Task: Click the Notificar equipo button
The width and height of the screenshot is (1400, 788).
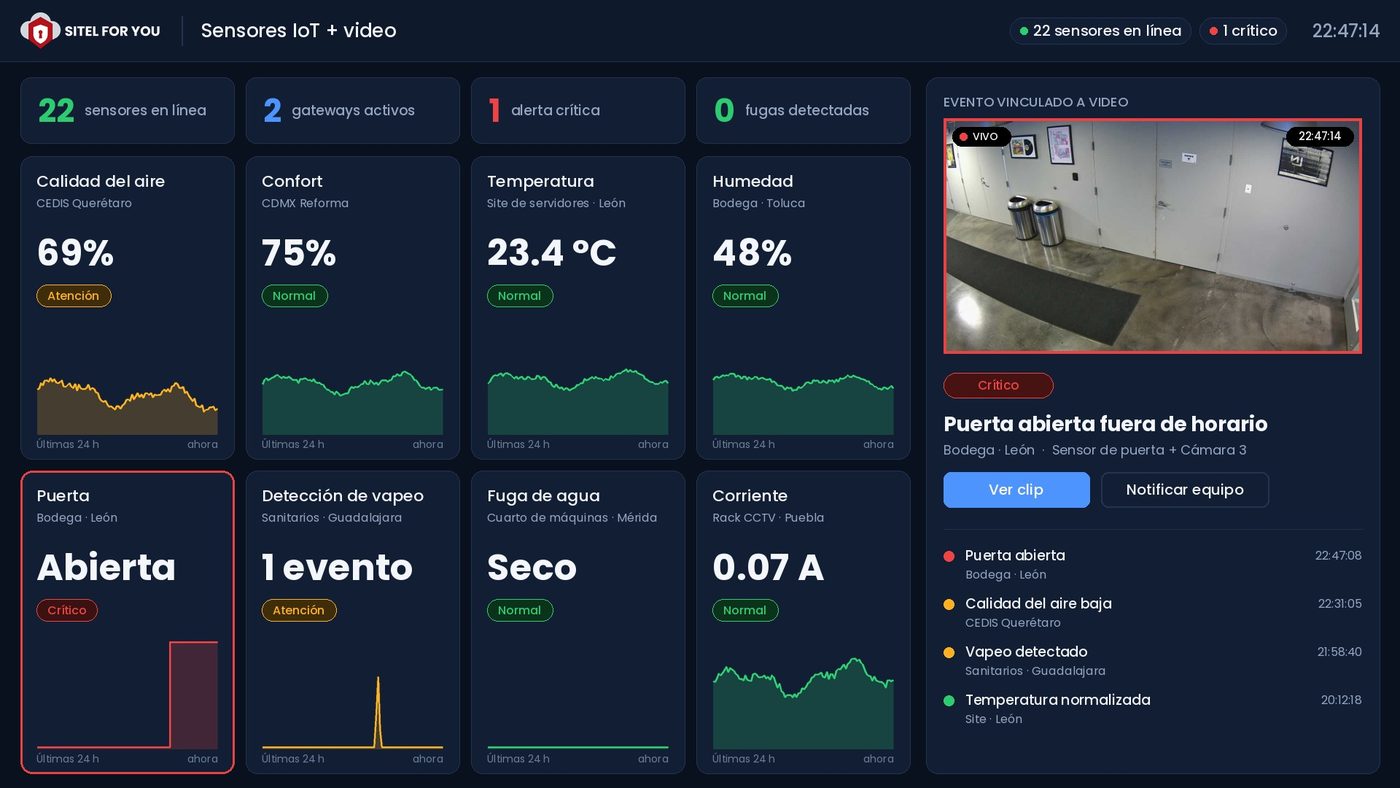Action: 1185,490
